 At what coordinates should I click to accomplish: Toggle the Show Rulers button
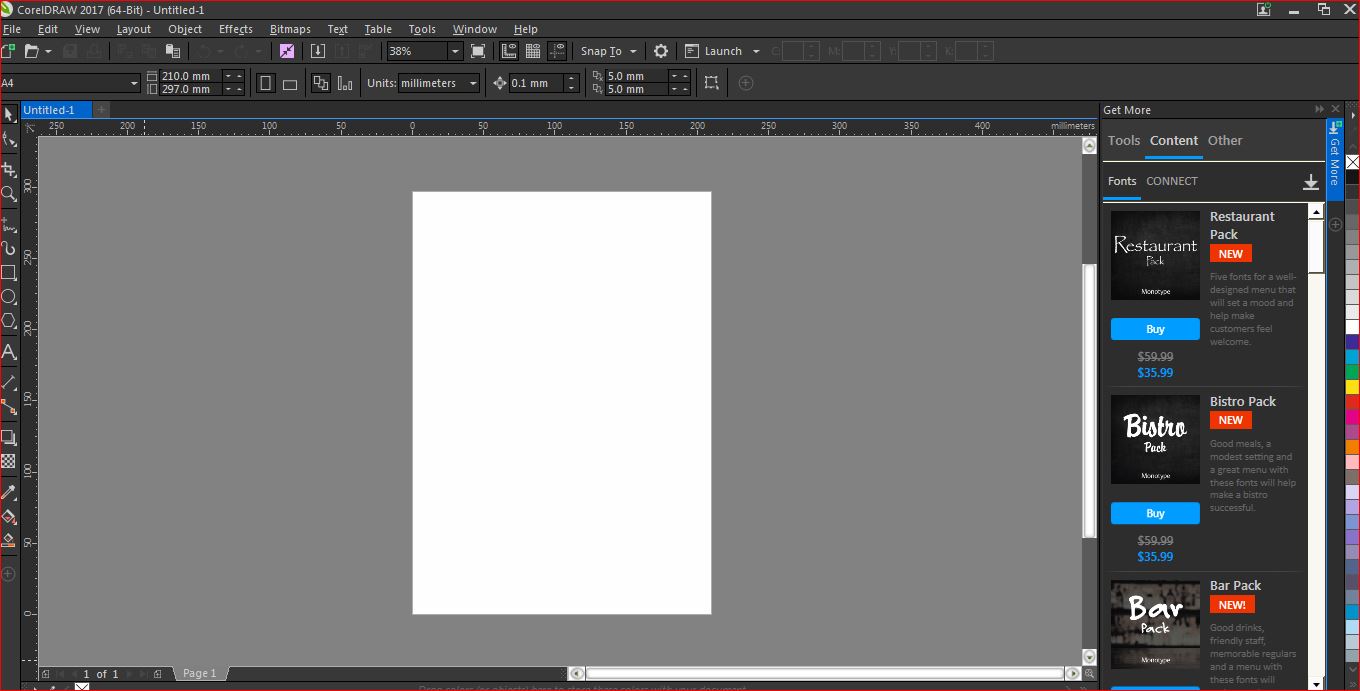pyautogui.click(x=508, y=51)
